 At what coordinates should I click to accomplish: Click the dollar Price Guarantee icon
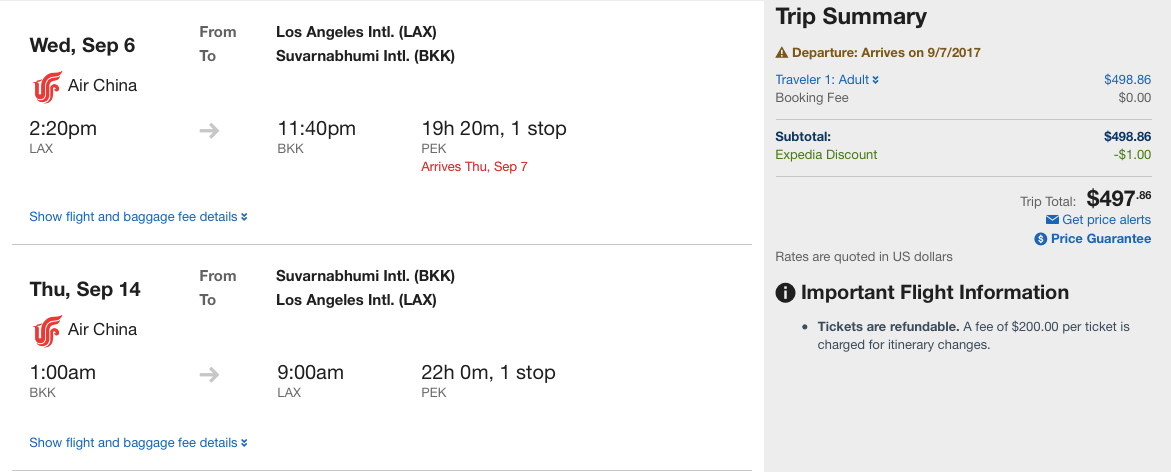coord(1041,239)
